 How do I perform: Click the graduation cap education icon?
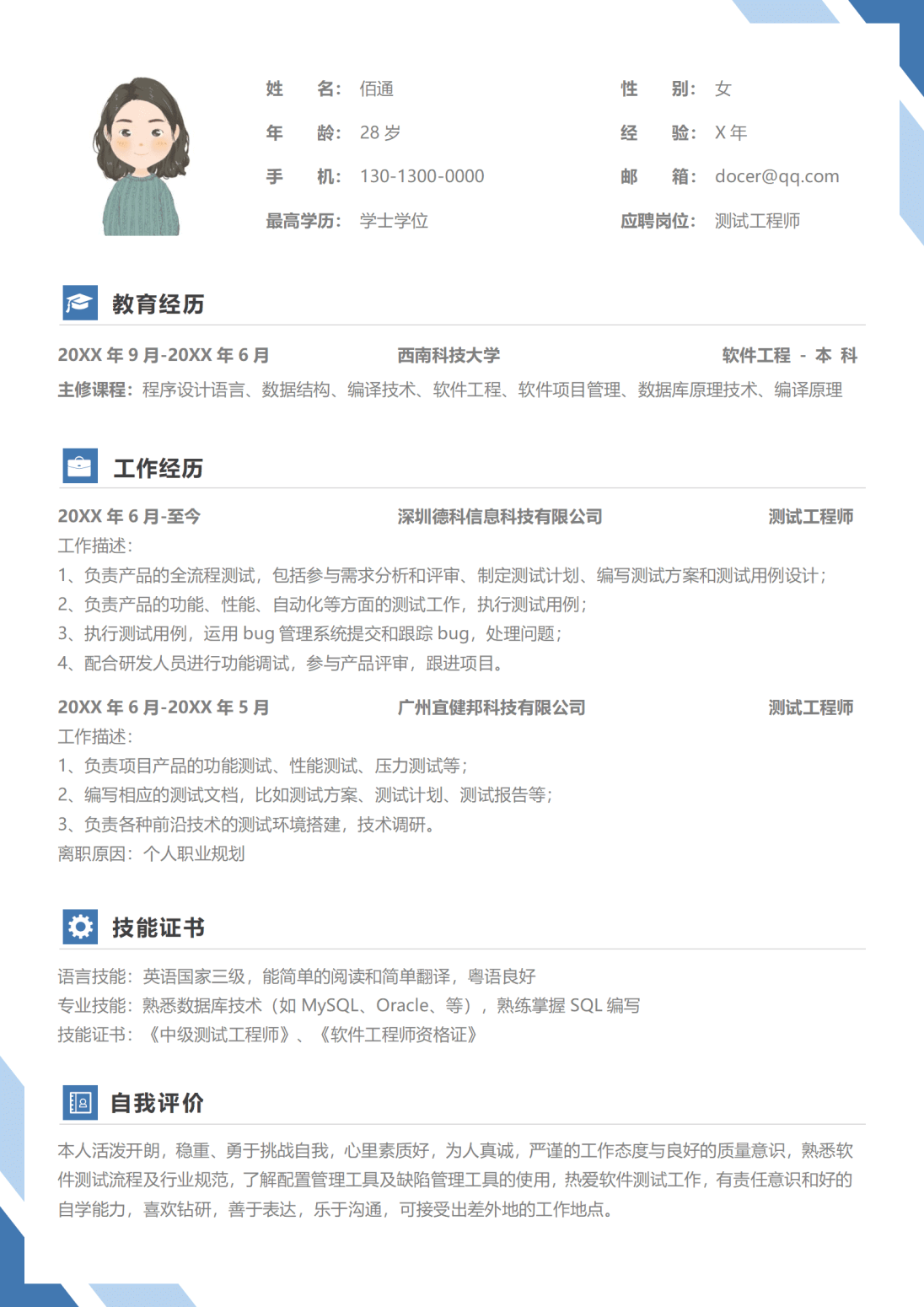80,303
